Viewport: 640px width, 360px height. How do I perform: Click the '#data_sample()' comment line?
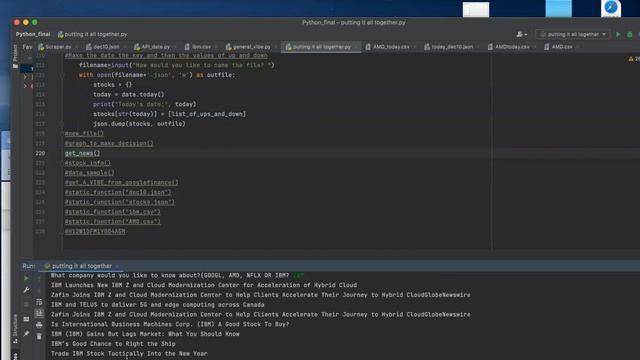(x=89, y=173)
